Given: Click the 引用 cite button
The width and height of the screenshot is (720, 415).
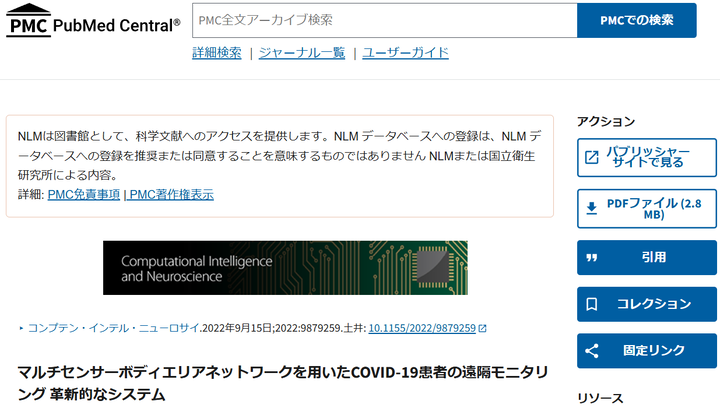Looking at the screenshot, I should click(647, 258).
